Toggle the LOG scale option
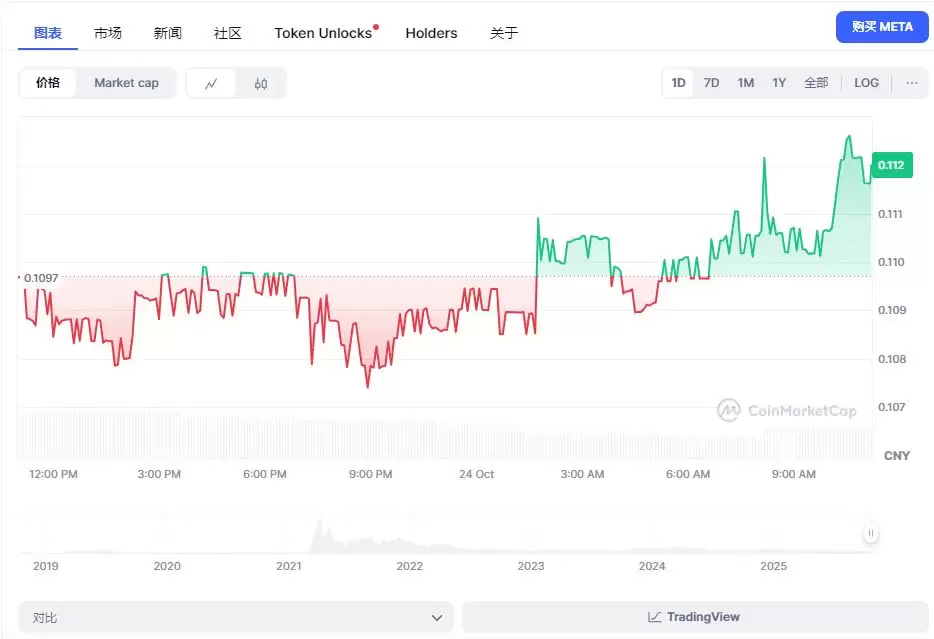 [866, 83]
